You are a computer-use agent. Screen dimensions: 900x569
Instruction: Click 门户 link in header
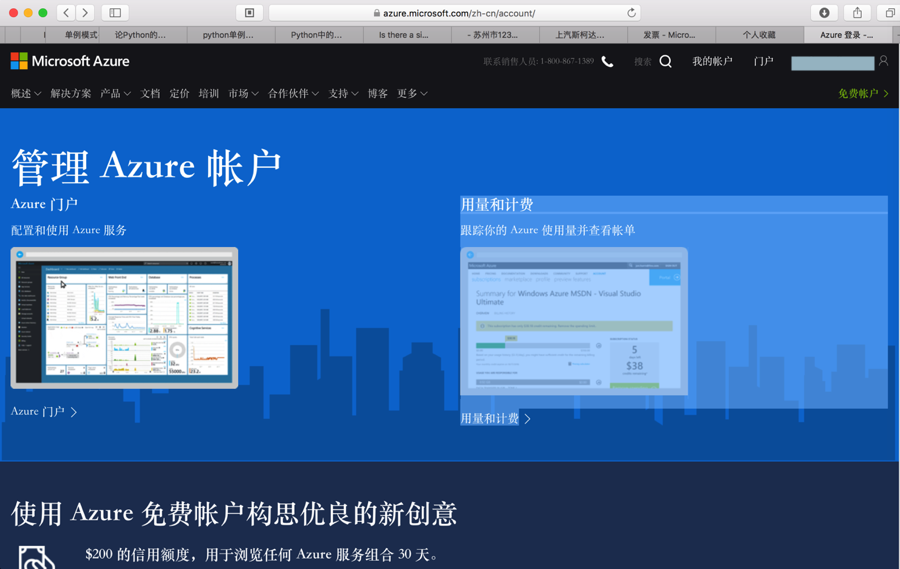coord(763,61)
